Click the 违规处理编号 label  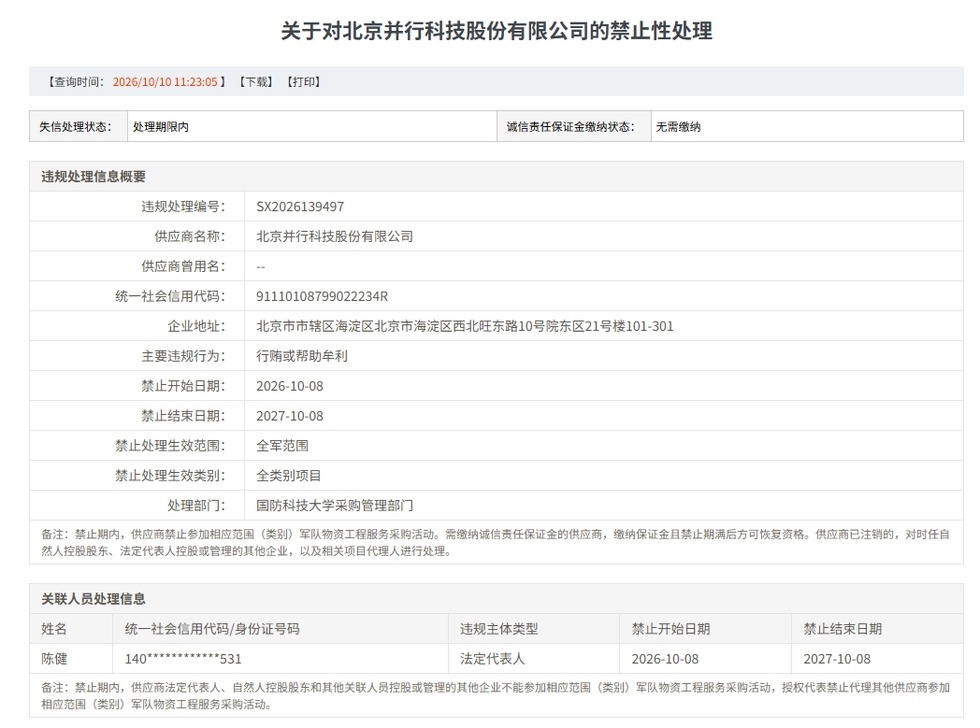pyautogui.click(x=183, y=207)
